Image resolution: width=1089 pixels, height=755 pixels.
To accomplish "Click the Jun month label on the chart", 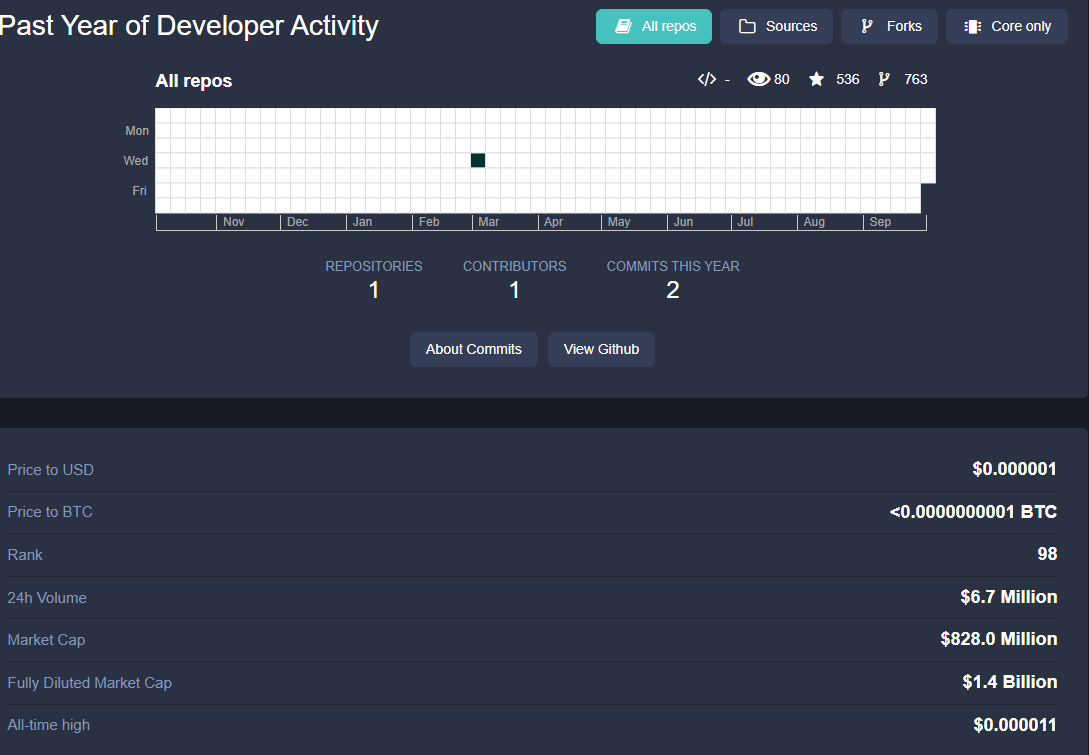I will click(x=683, y=222).
